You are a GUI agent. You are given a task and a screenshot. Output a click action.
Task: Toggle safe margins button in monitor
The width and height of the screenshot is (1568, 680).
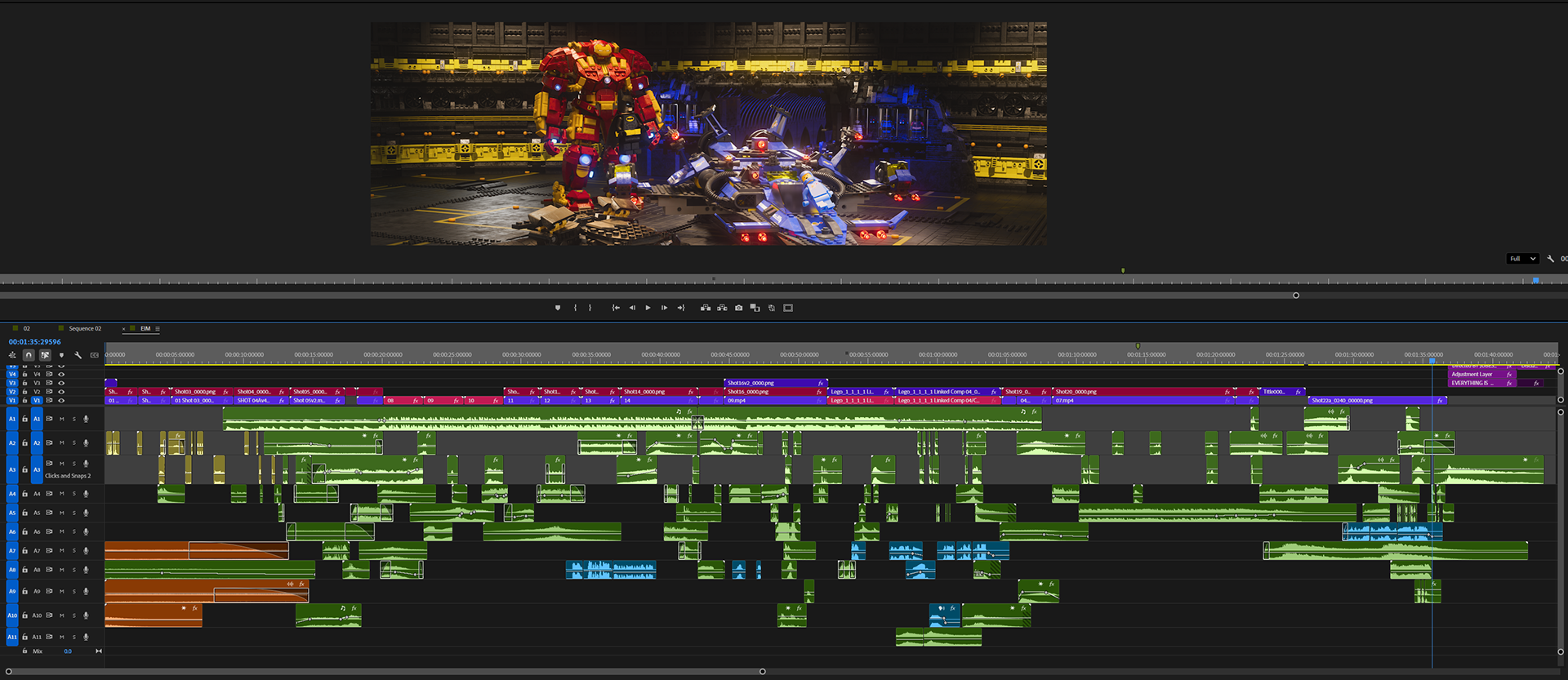pos(788,308)
